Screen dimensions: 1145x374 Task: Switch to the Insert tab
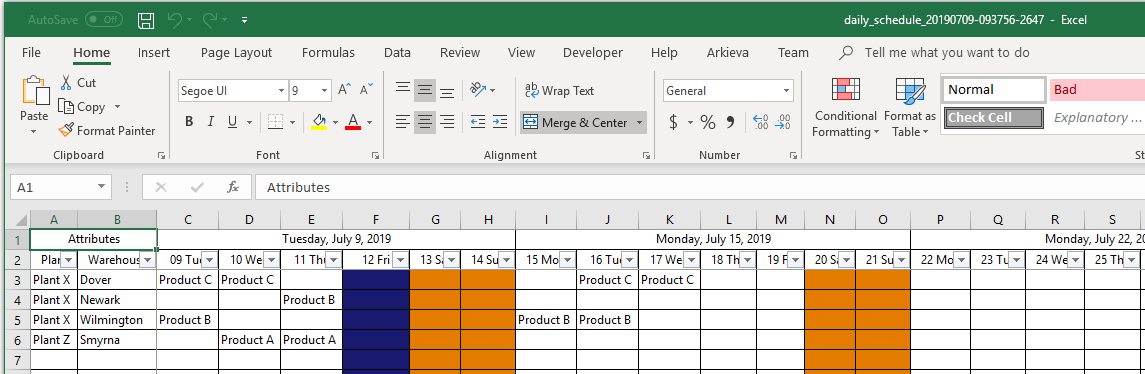154,53
